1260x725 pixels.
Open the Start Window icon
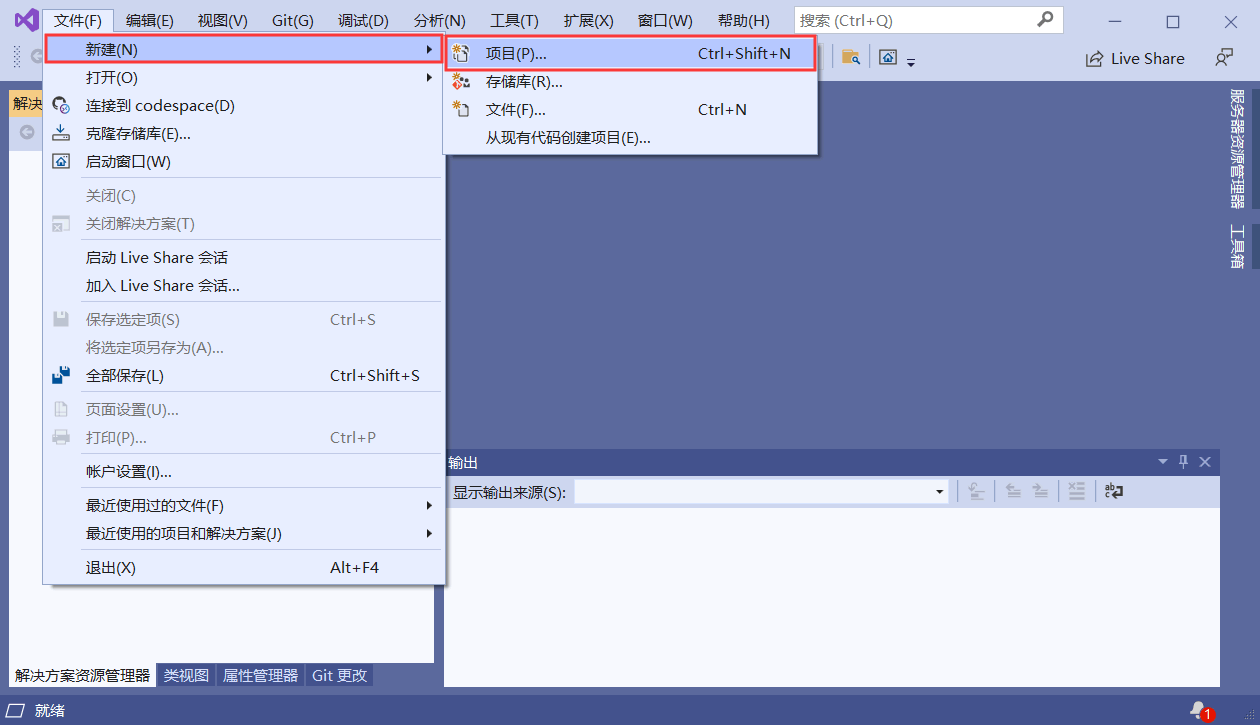click(x=60, y=161)
